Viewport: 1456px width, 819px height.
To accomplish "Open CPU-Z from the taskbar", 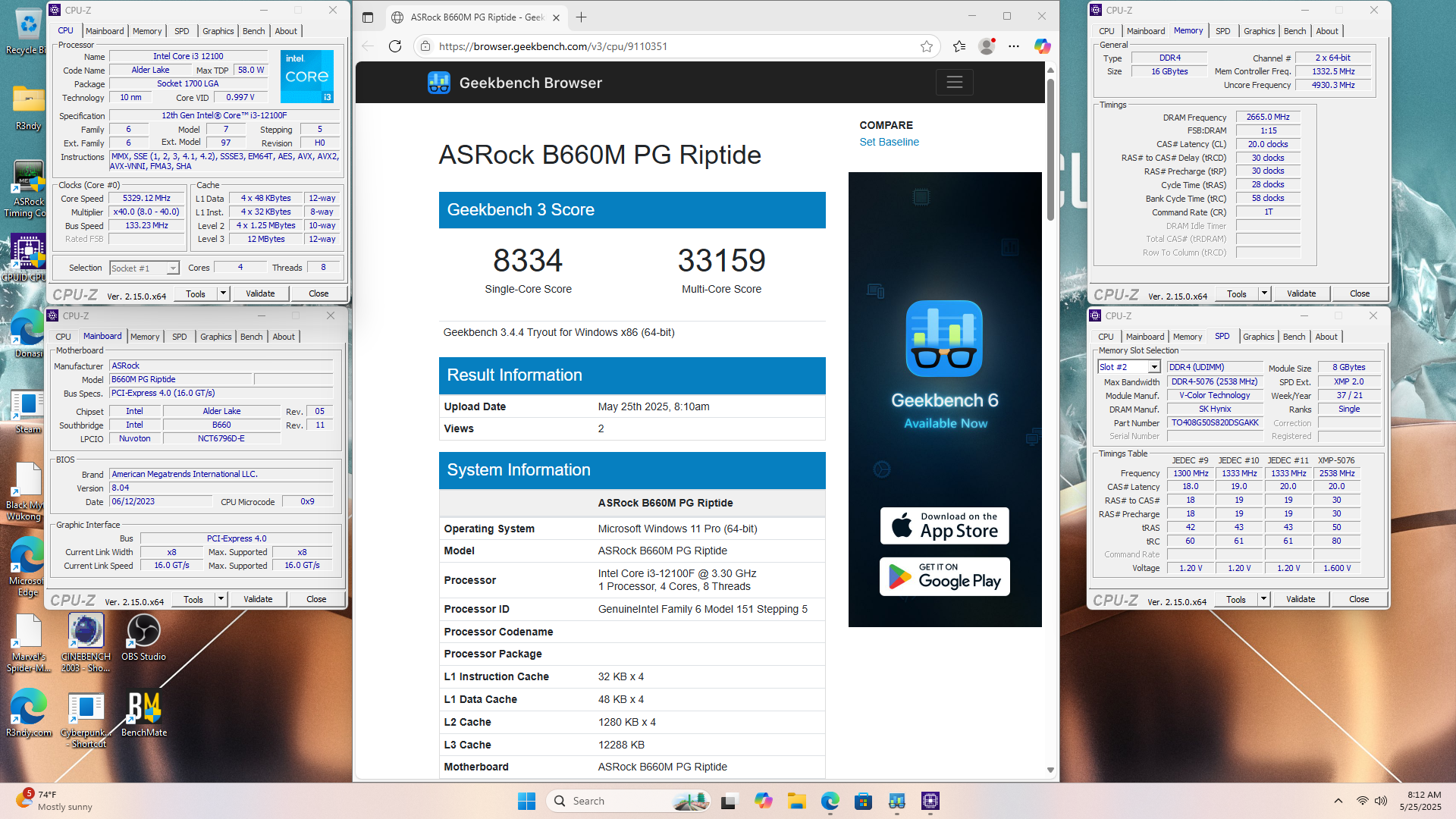I will click(x=930, y=801).
